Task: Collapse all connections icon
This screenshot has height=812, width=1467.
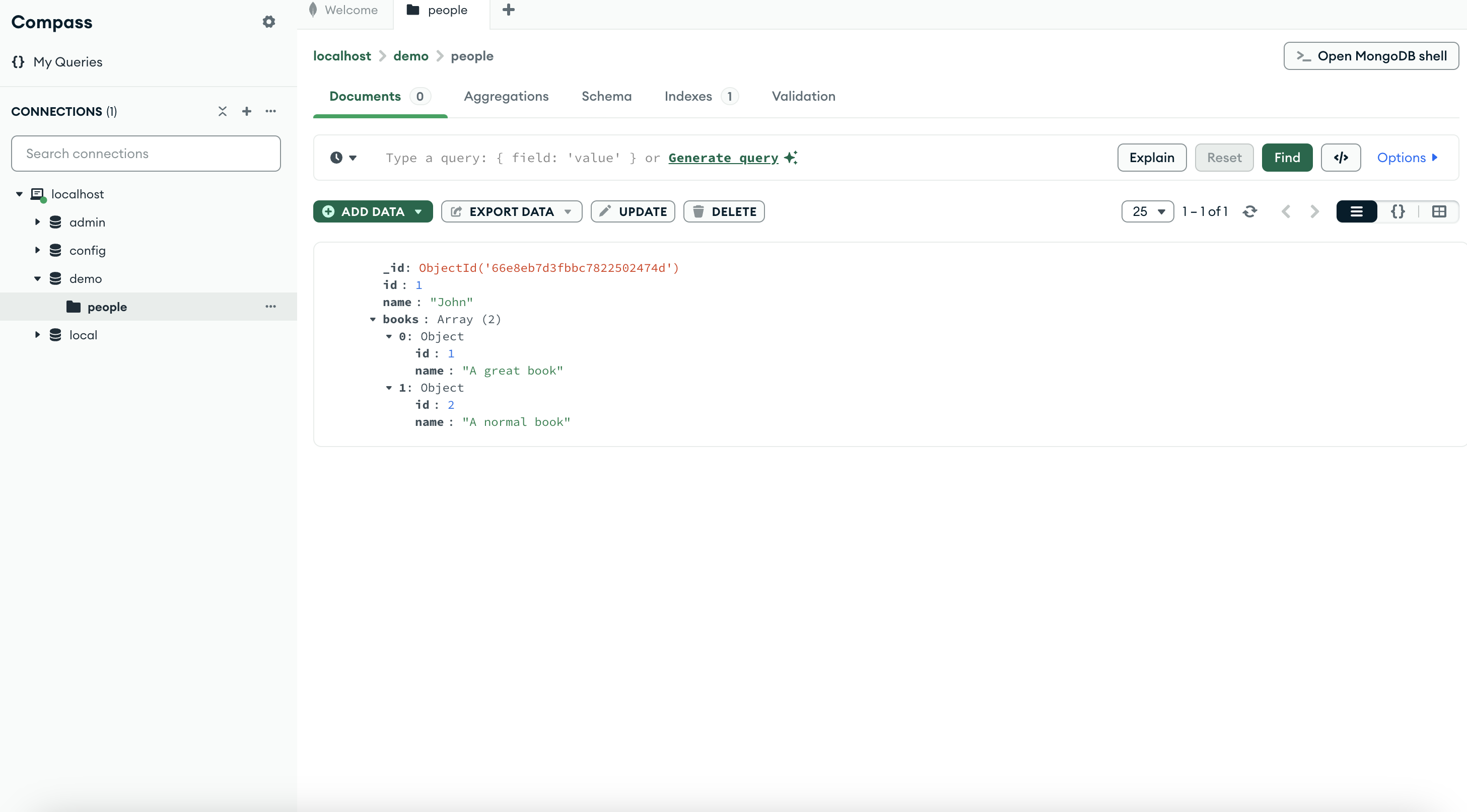Action: [x=222, y=111]
